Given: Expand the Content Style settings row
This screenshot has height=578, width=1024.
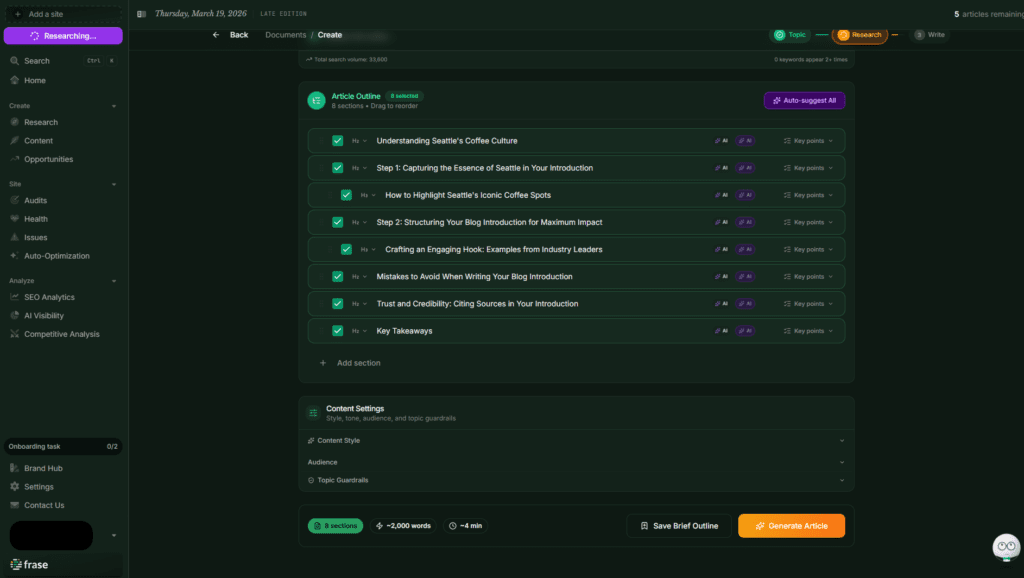Looking at the screenshot, I should [575, 441].
